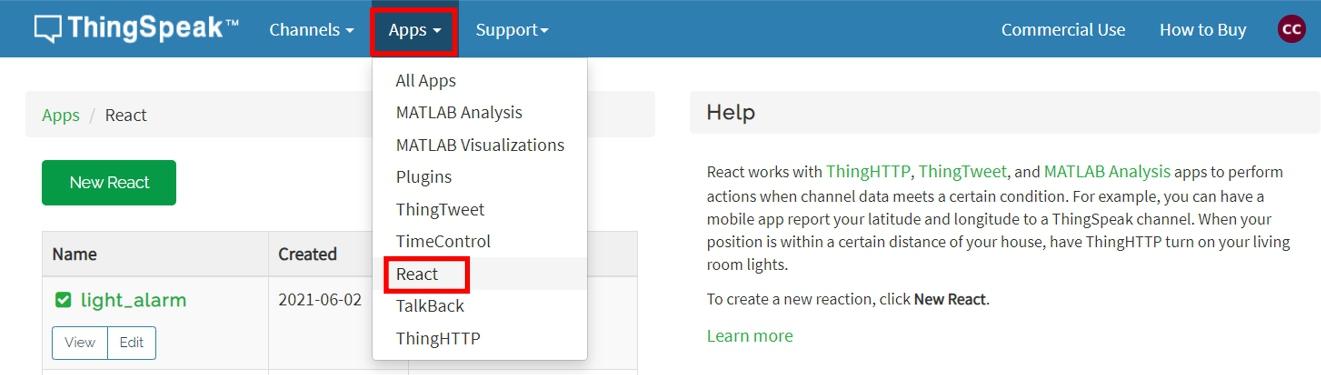Open the CC user avatar menu
1321x375 pixels.
[x=1292, y=29]
